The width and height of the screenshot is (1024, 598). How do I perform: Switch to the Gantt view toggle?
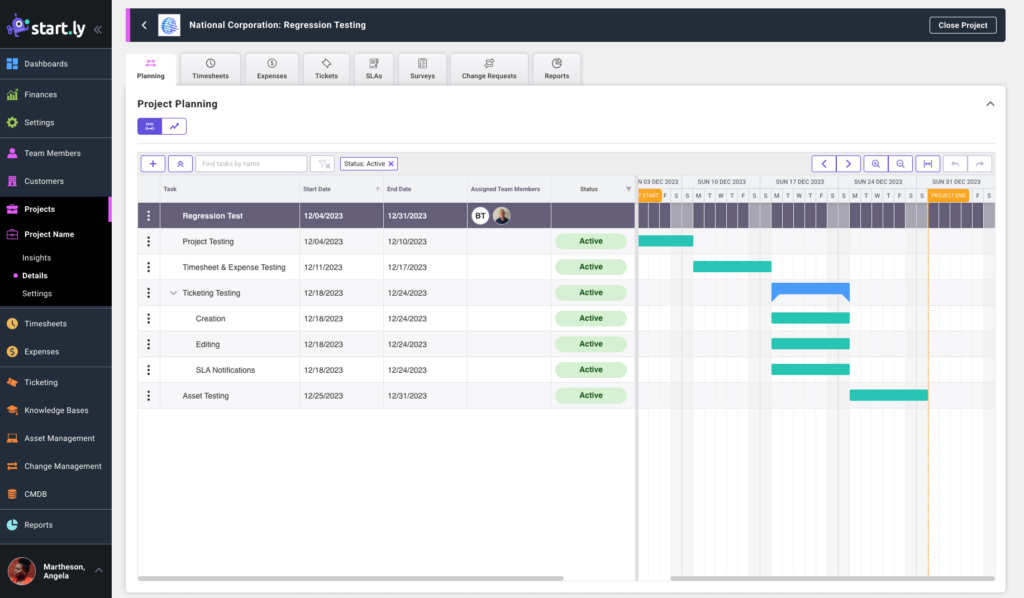147,126
